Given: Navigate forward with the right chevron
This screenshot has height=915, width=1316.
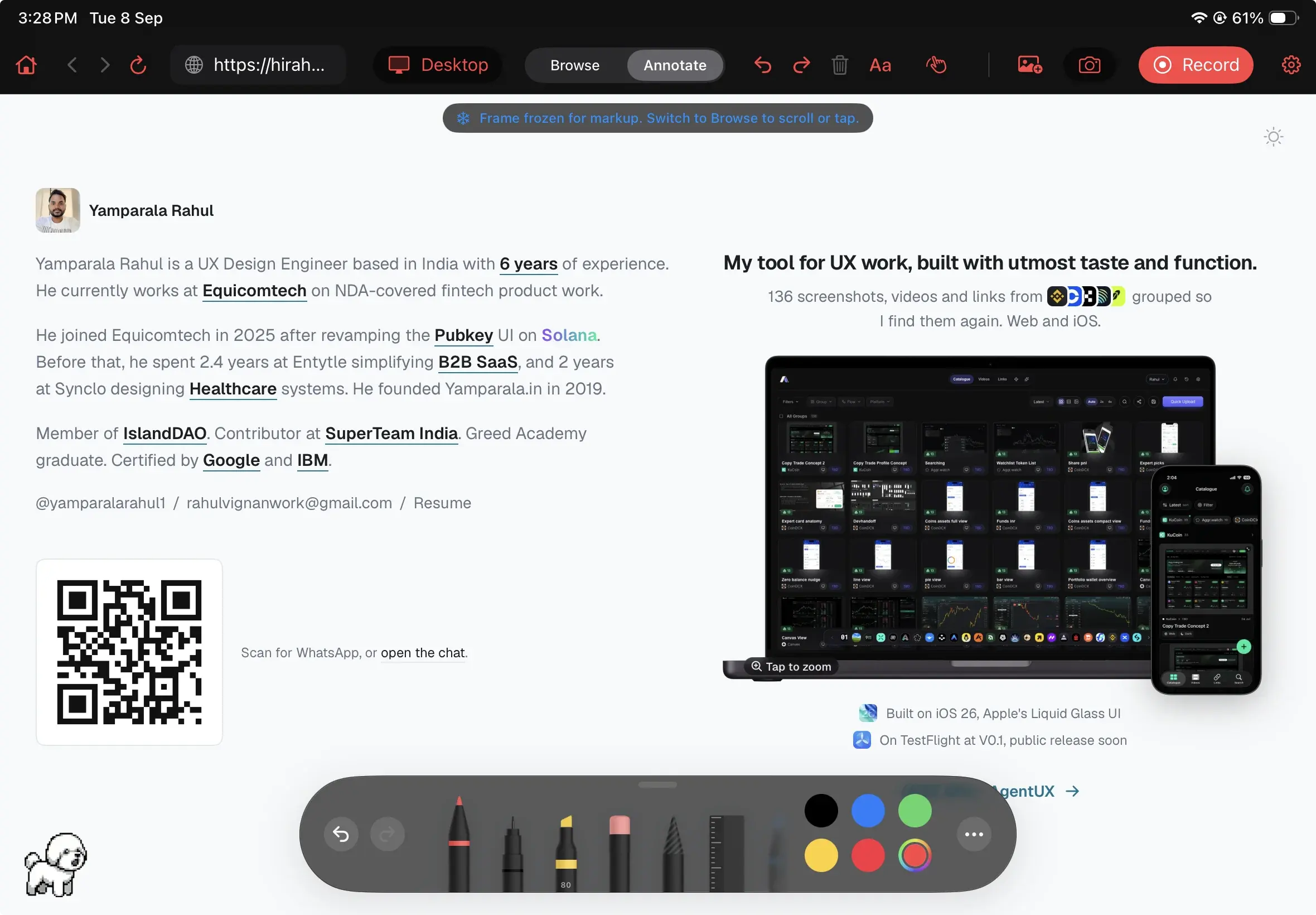Looking at the screenshot, I should [105, 65].
